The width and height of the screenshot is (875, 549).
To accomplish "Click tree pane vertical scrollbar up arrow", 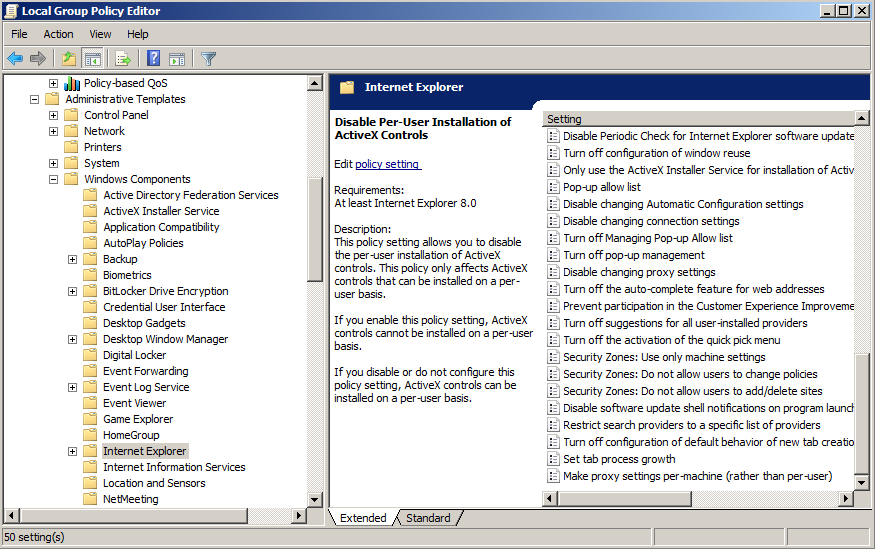I will (315, 84).
